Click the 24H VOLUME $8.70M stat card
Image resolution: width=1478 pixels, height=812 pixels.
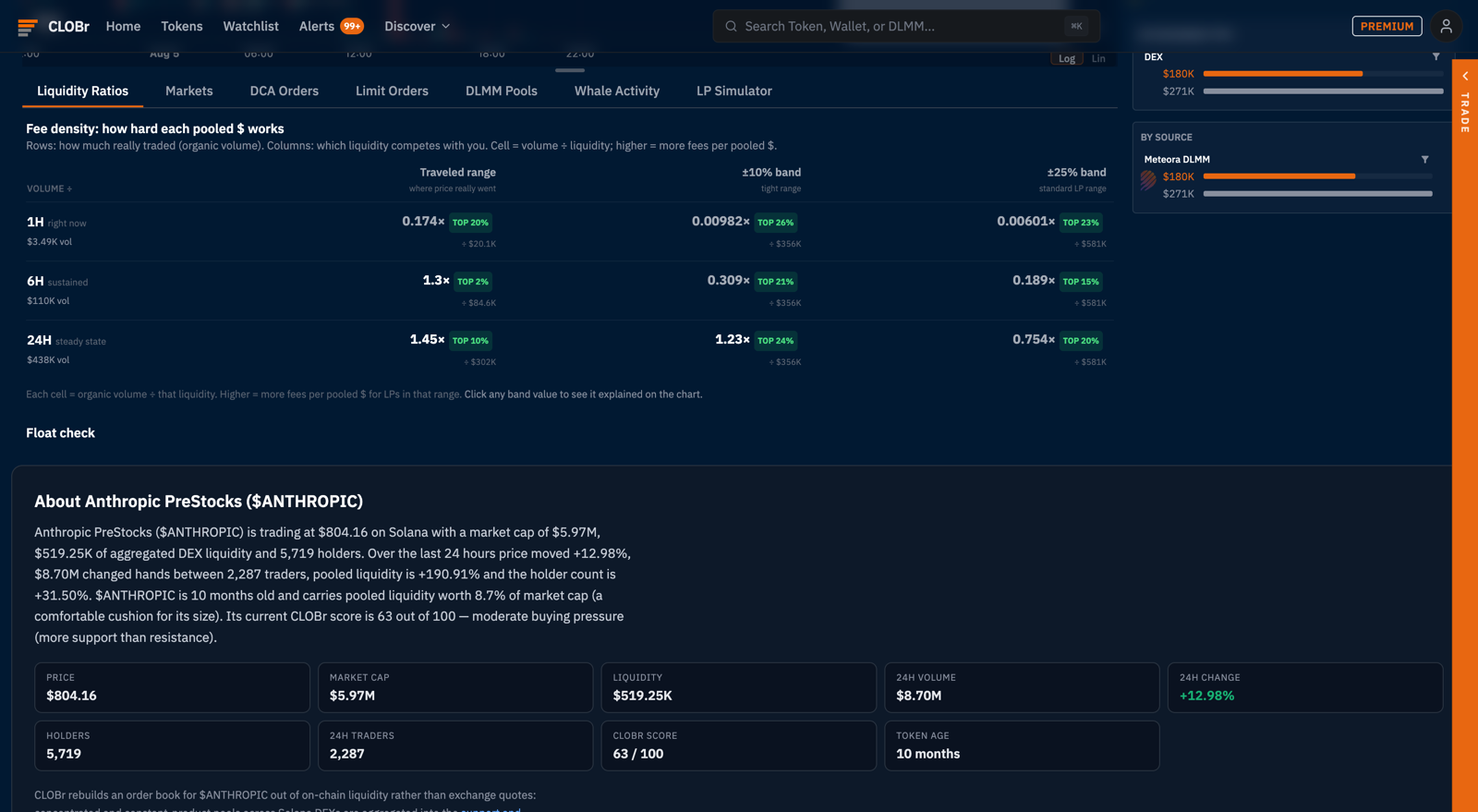click(1022, 687)
